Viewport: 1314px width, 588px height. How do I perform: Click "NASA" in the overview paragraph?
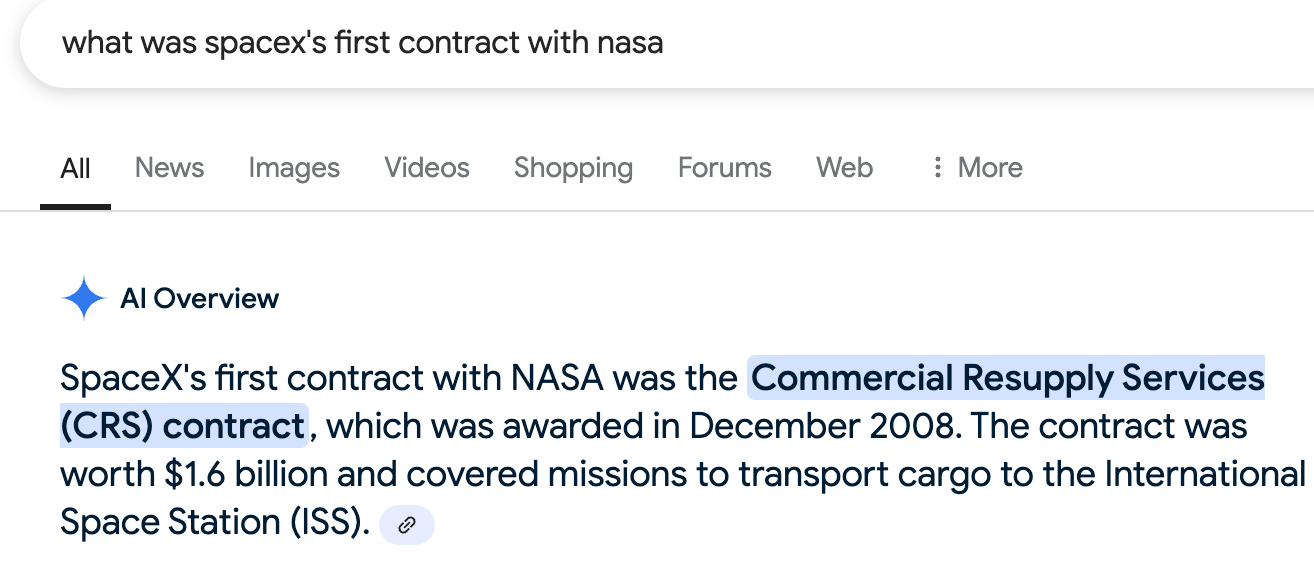[x=557, y=378]
